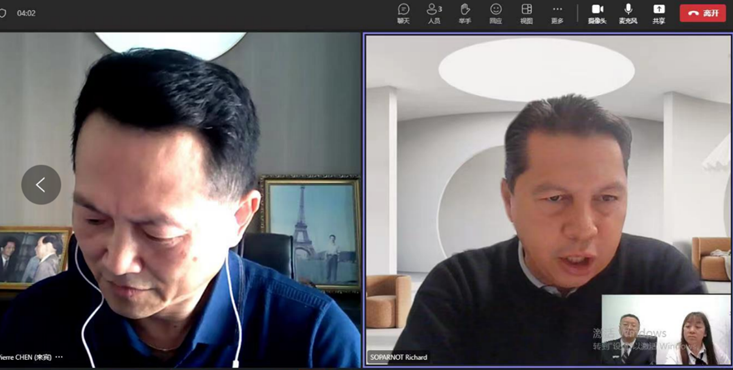This screenshot has width=733, height=370.
Task: Open the reactions (回应) smiley
Action: coord(496,13)
